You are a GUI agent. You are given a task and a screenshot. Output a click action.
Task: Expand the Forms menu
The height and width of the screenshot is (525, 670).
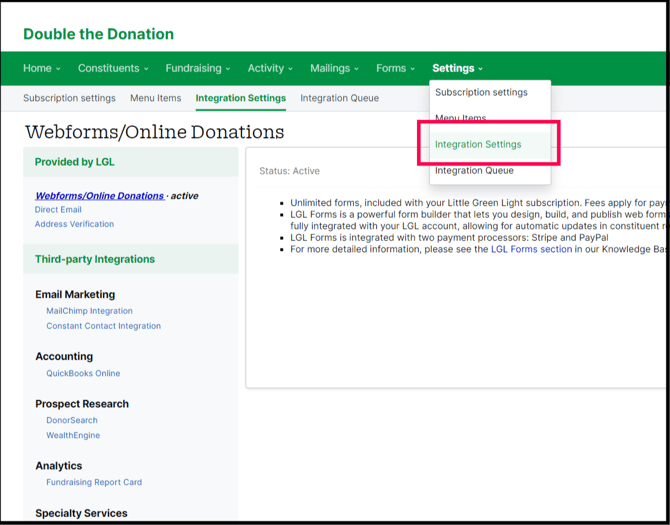[396, 68]
